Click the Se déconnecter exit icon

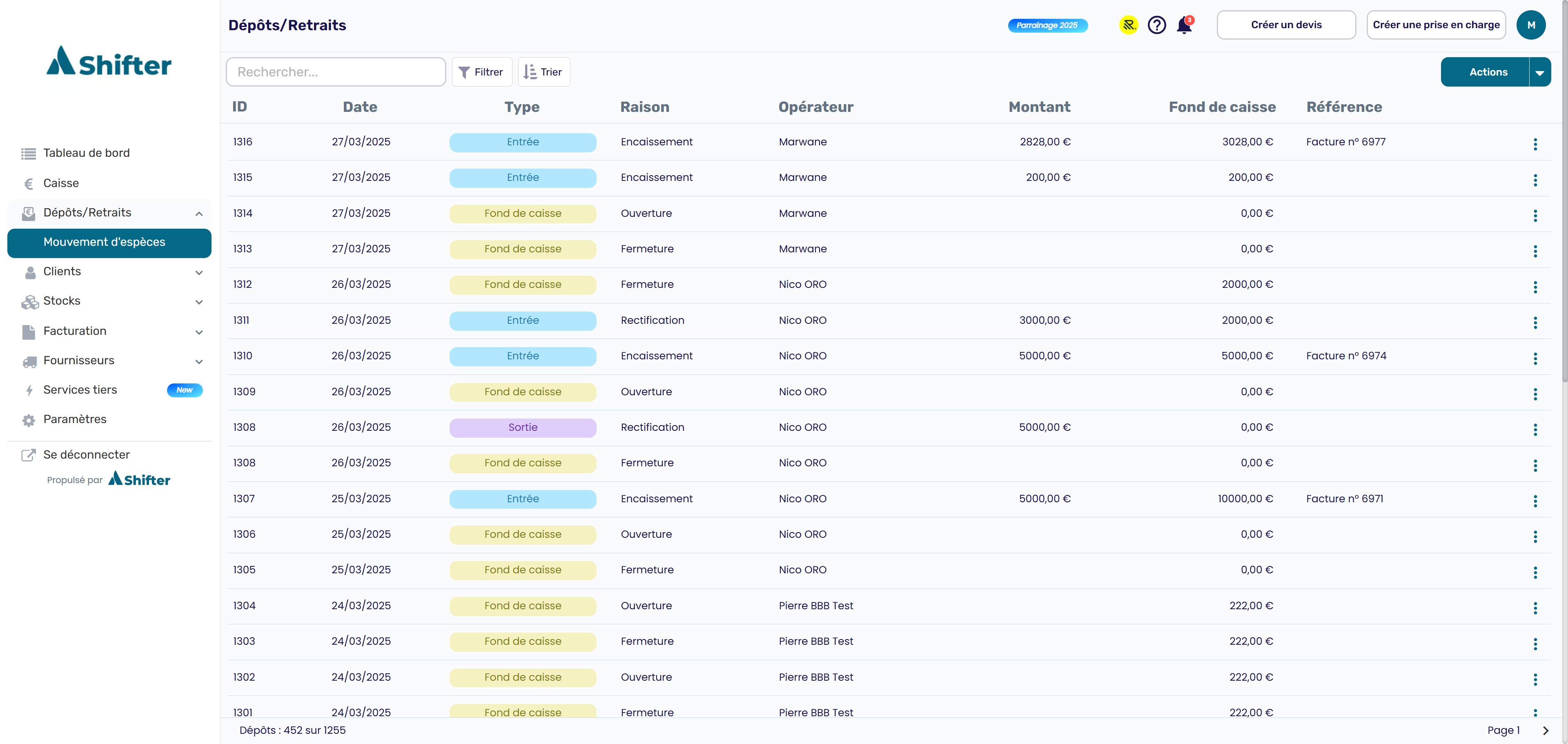click(x=29, y=455)
